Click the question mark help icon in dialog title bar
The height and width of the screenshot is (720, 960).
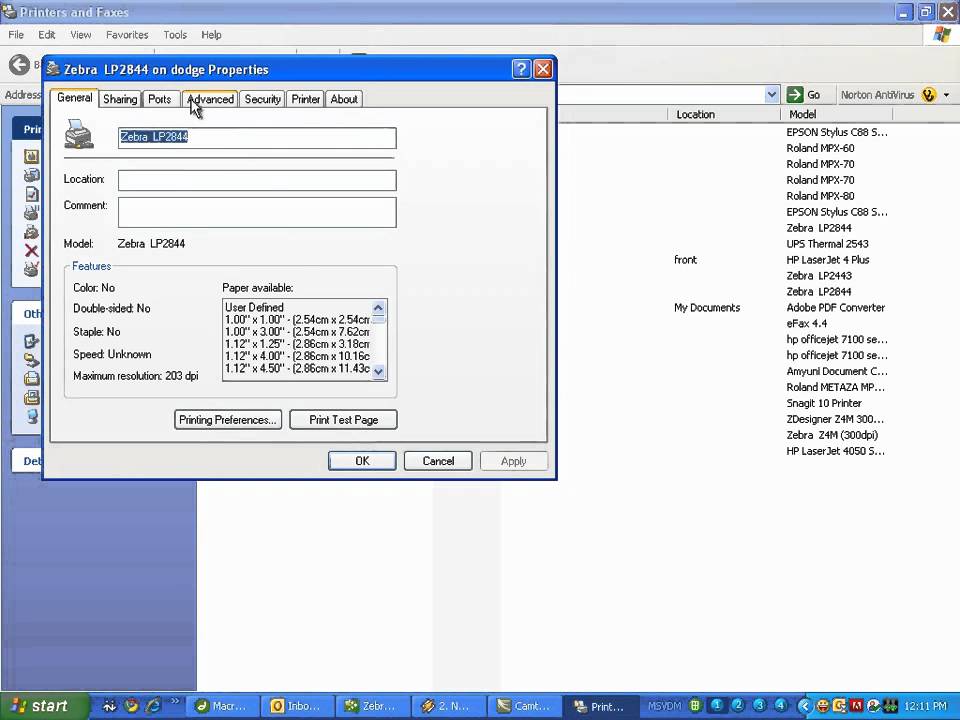click(x=520, y=69)
